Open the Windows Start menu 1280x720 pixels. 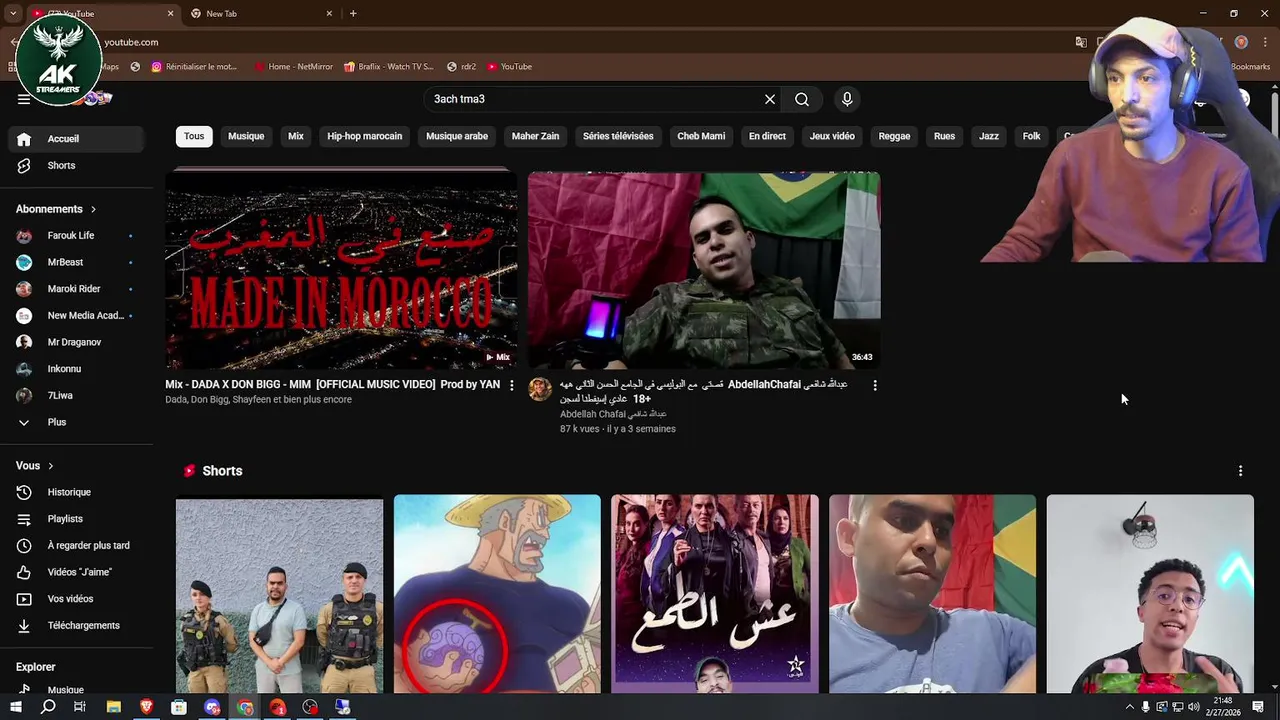pos(16,707)
